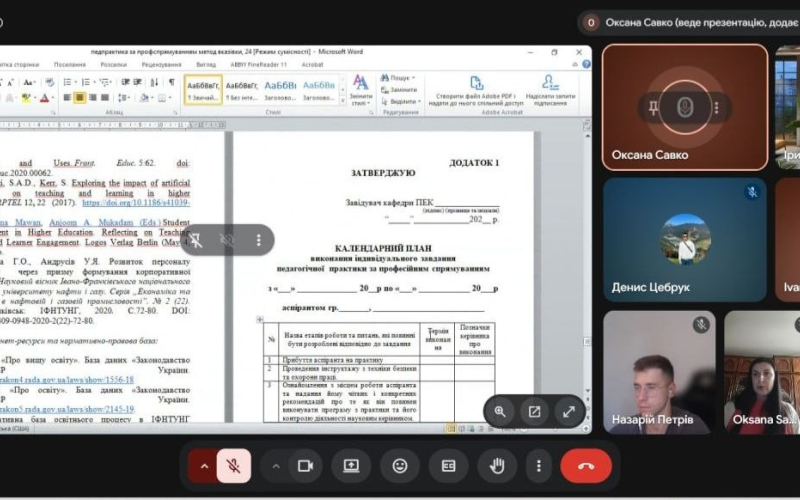The image size is (800, 500).
Task: Click the Оксана Савко presenting notification chip
Action: click(689, 22)
